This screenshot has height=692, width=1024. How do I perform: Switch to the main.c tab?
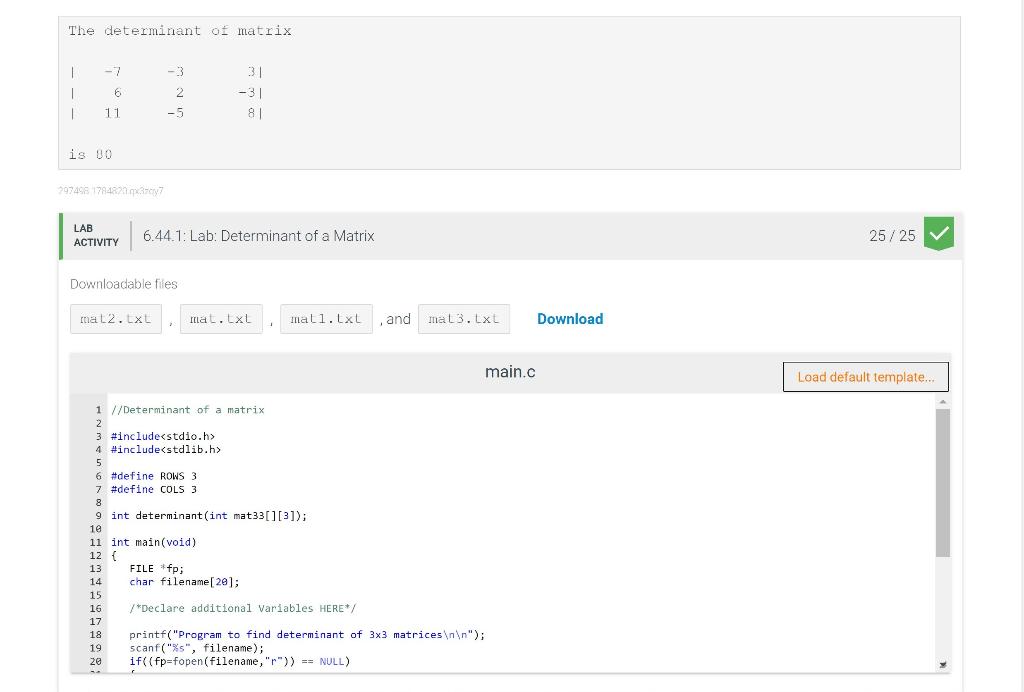pos(510,371)
